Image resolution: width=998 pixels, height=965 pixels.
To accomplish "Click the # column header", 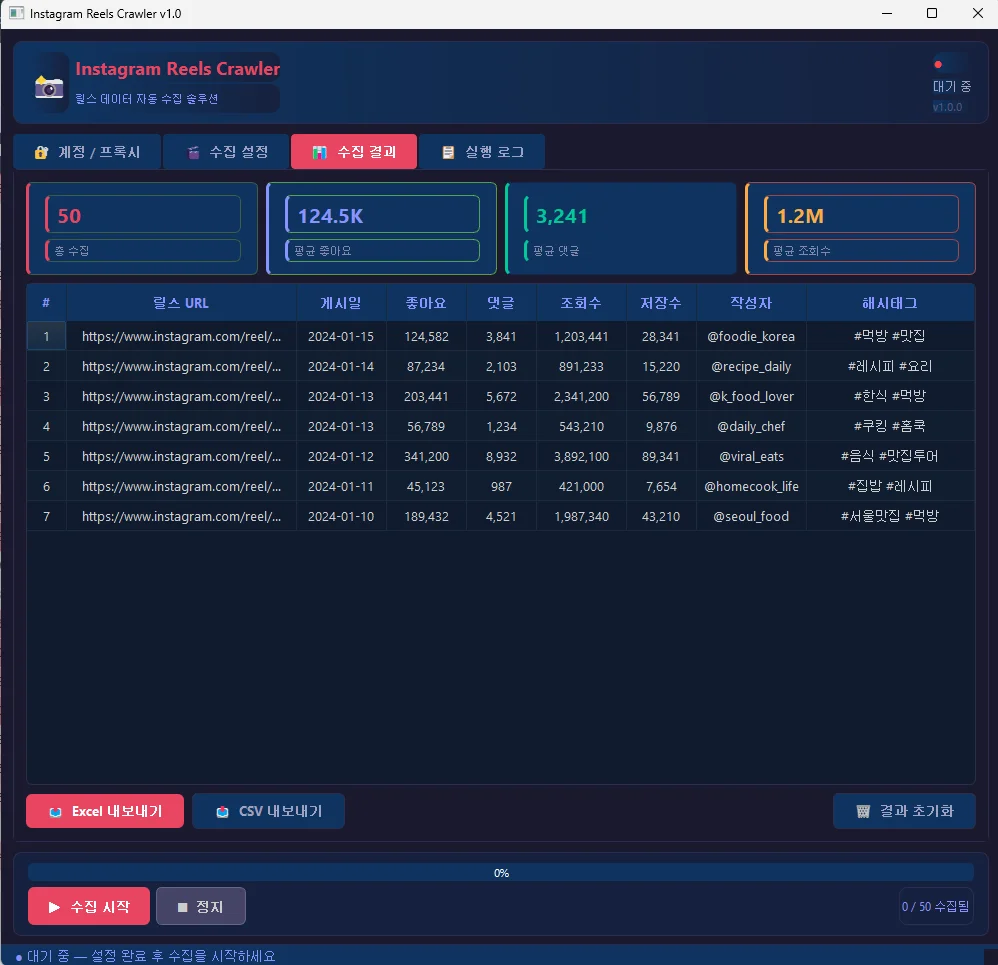I will (x=46, y=303).
